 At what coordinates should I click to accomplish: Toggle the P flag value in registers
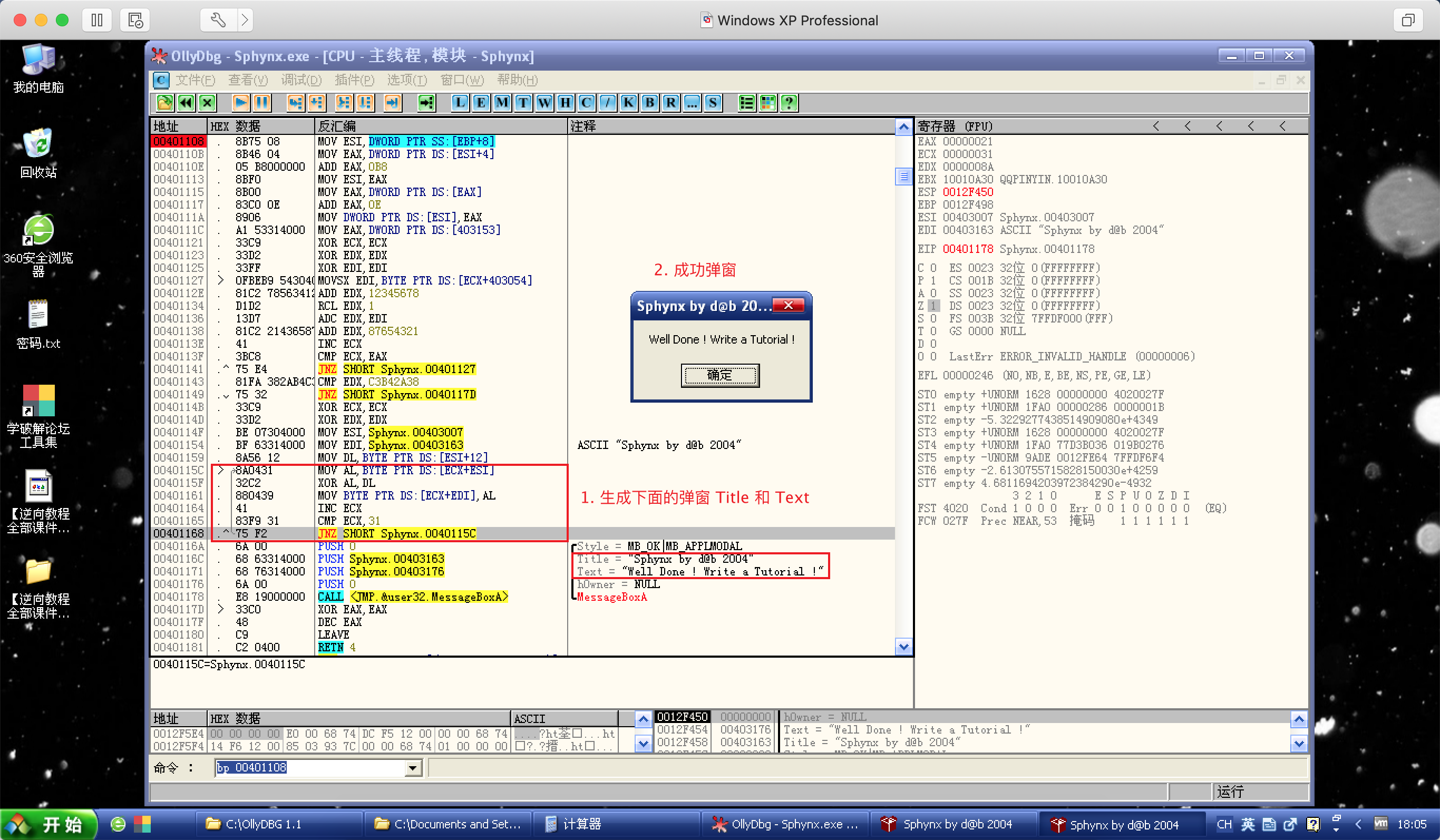click(x=933, y=280)
